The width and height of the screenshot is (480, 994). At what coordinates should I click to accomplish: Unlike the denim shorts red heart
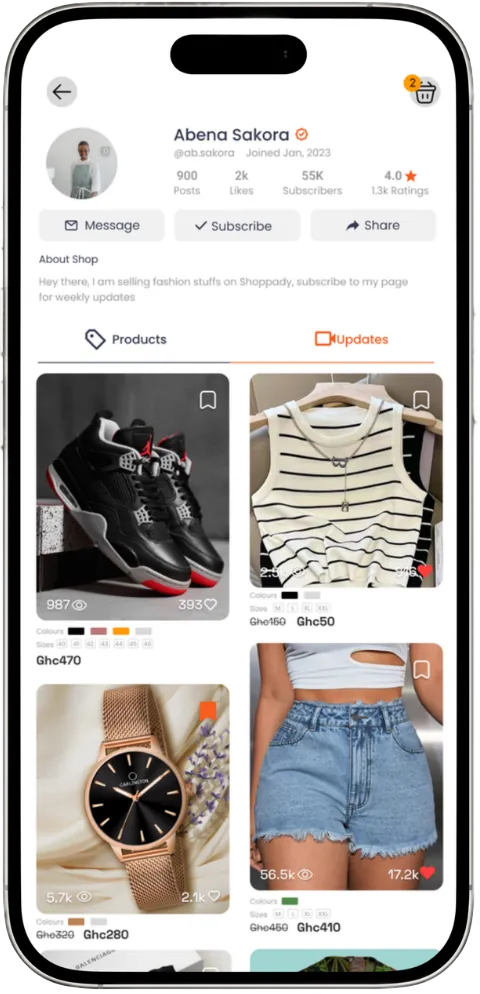click(x=427, y=874)
